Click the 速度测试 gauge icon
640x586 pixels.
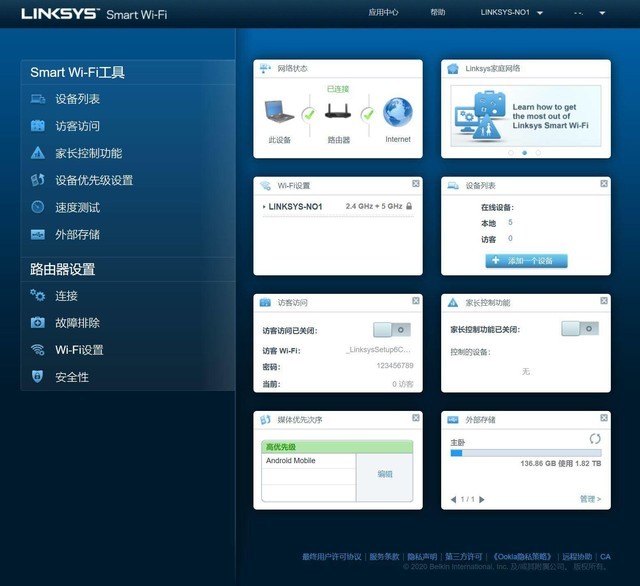click(38, 207)
